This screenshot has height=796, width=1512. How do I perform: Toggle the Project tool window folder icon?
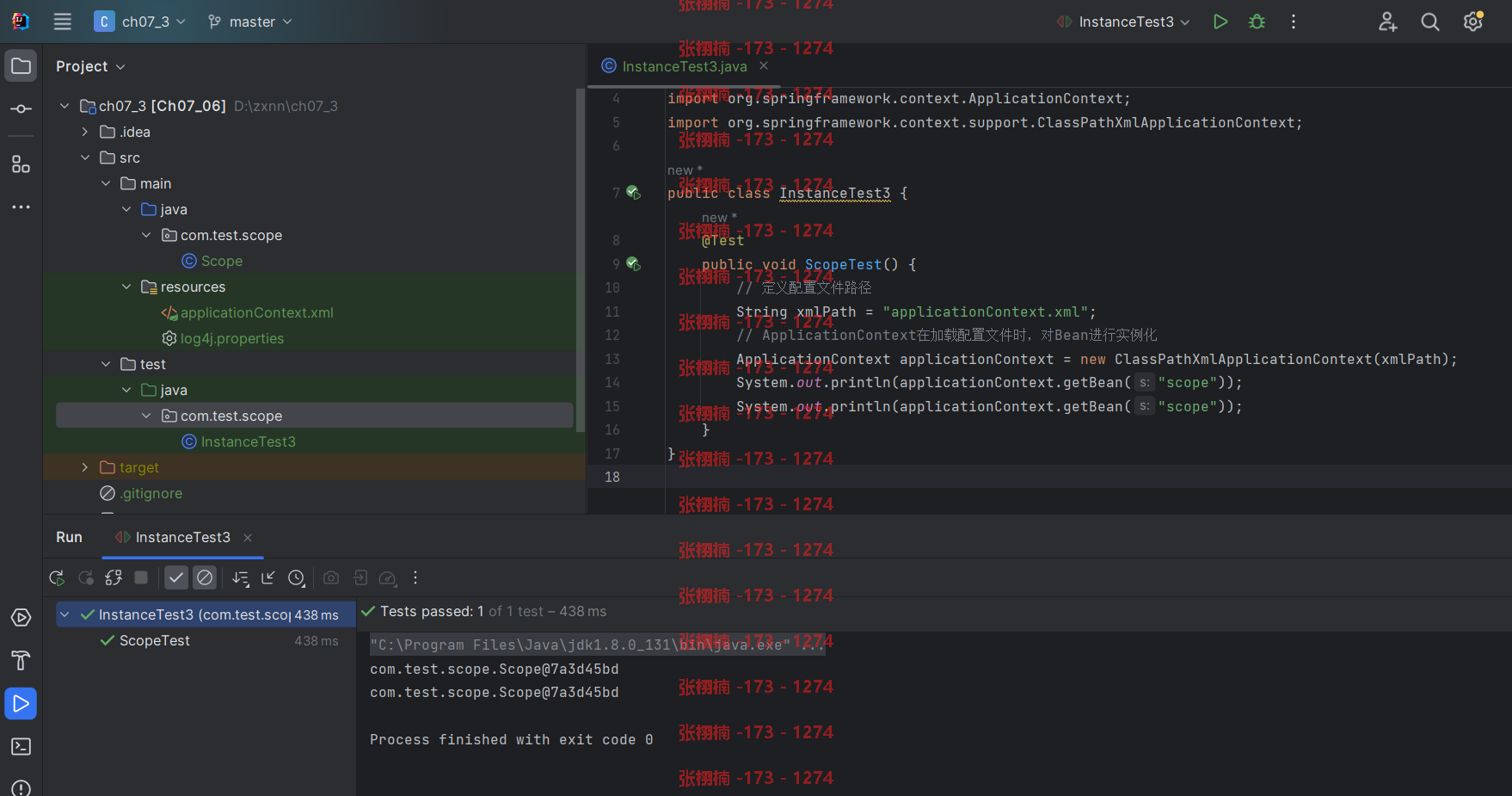21,66
